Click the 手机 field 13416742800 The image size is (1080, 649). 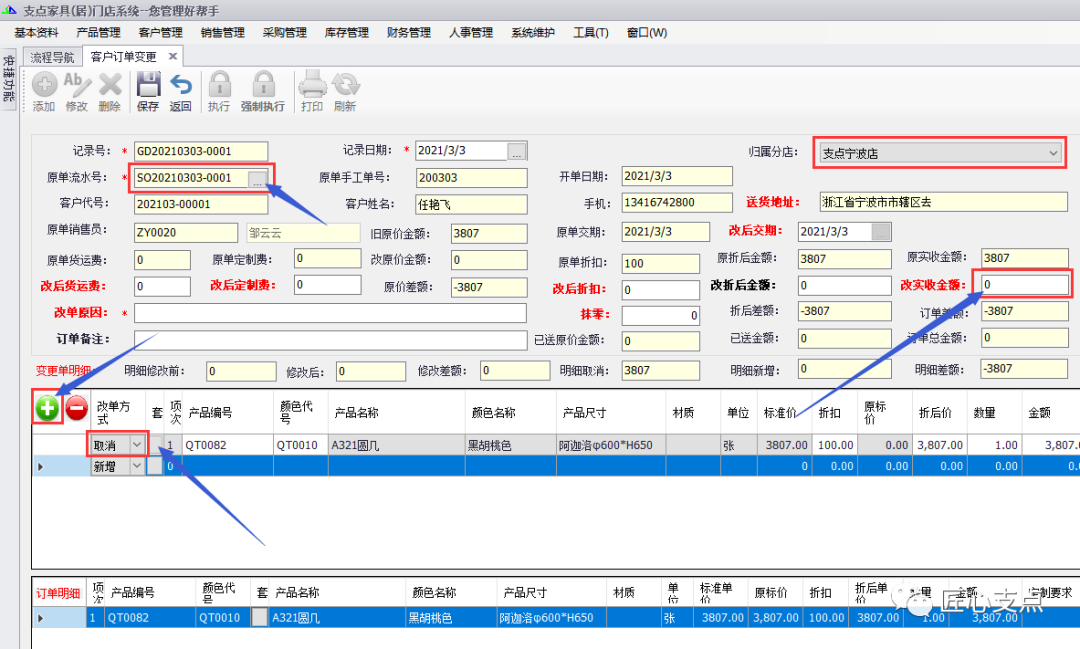(677, 203)
